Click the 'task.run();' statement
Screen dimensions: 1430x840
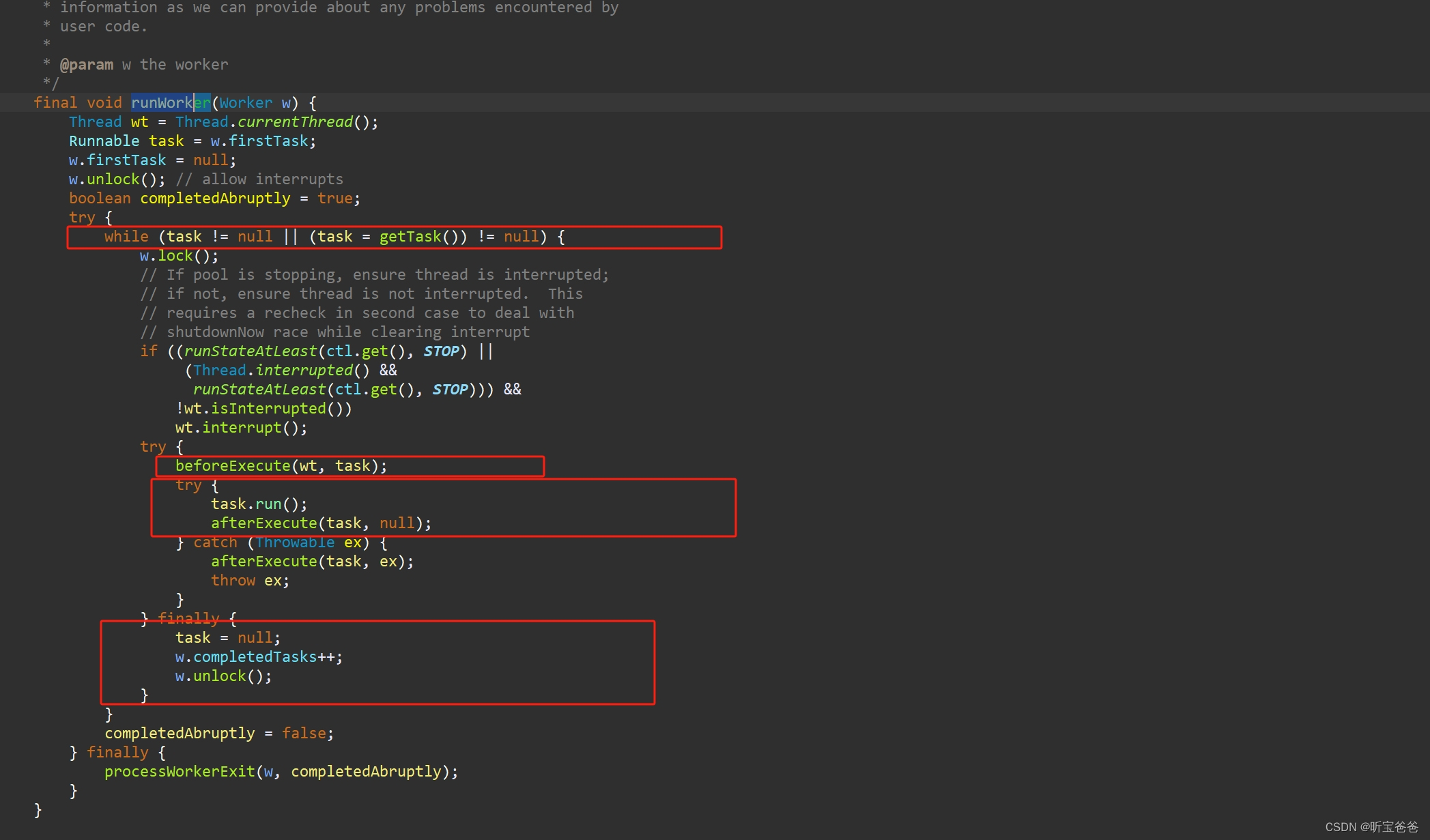pyautogui.click(x=259, y=504)
